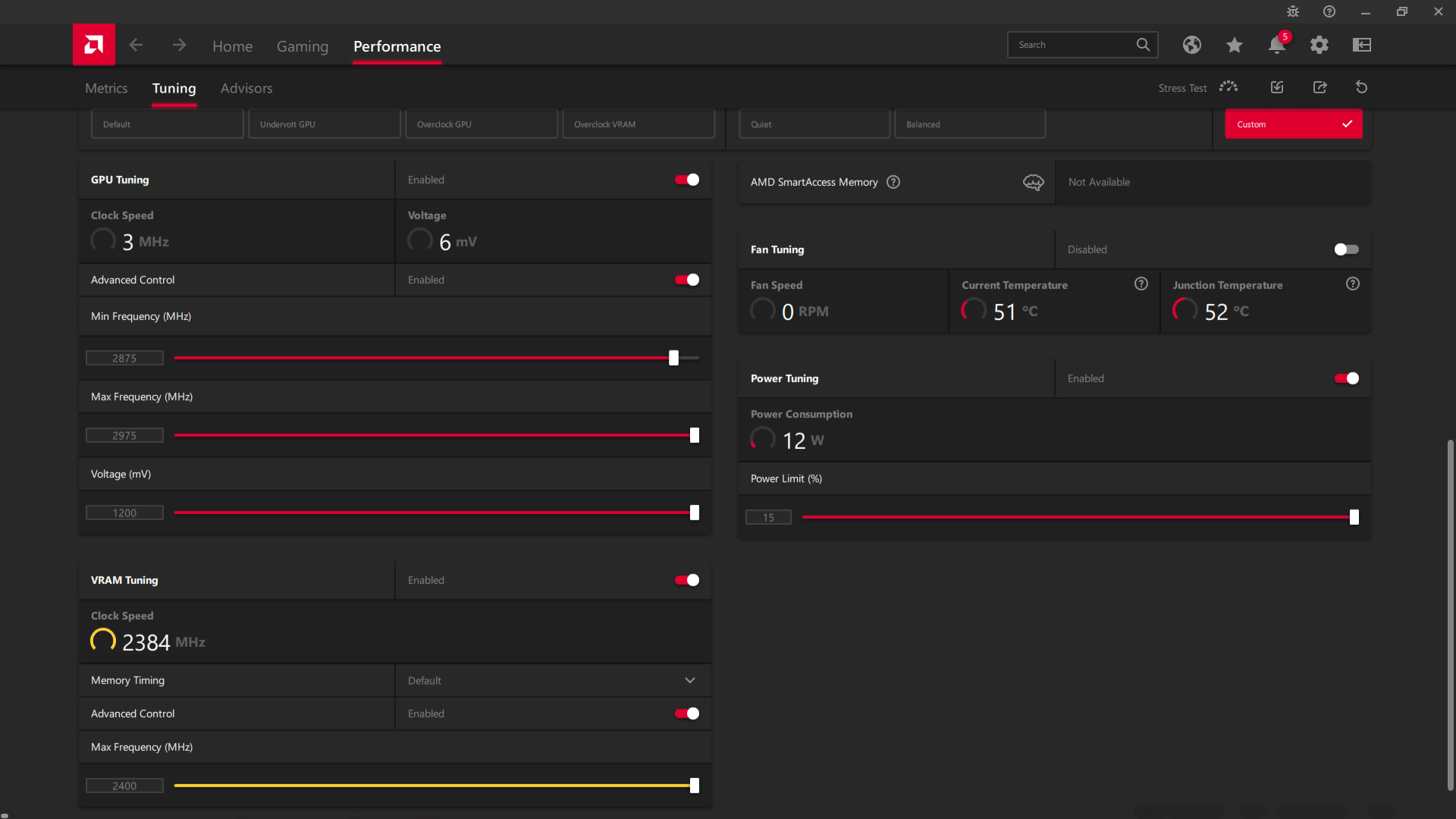Toggle VRAM Advanced Control switch
Image resolution: width=1456 pixels, height=819 pixels.
click(x=687, y=714)
